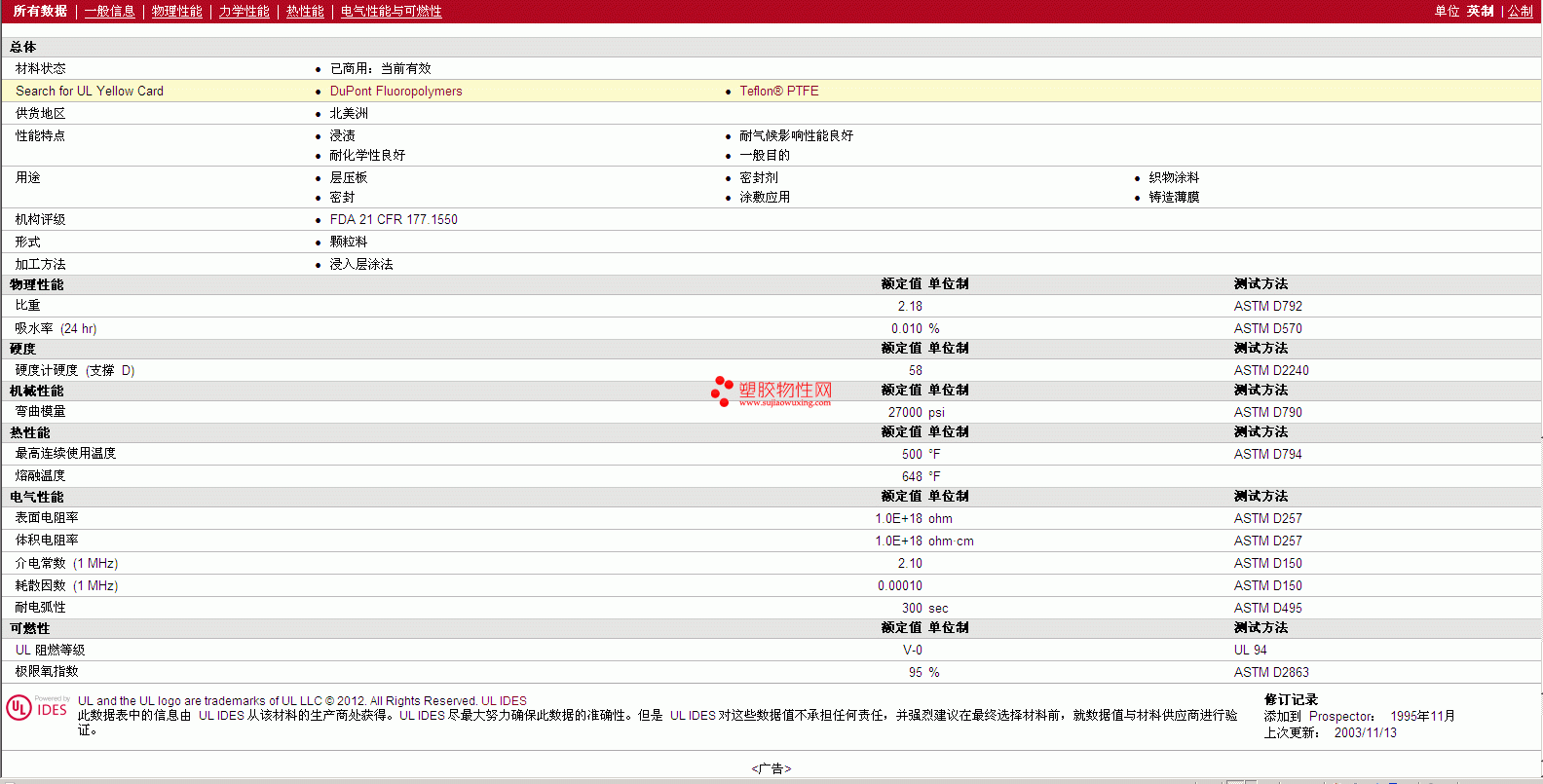Click the UL 94 test method link

click(x=1250, y=650)
